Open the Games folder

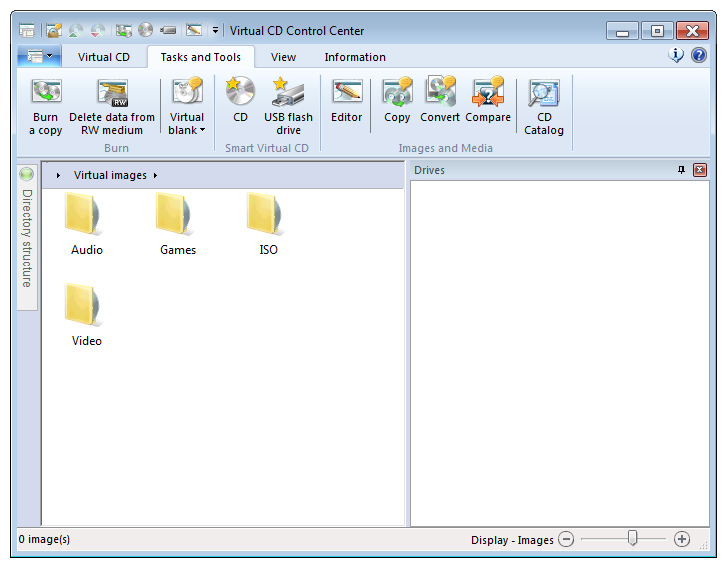pos(178,224)
